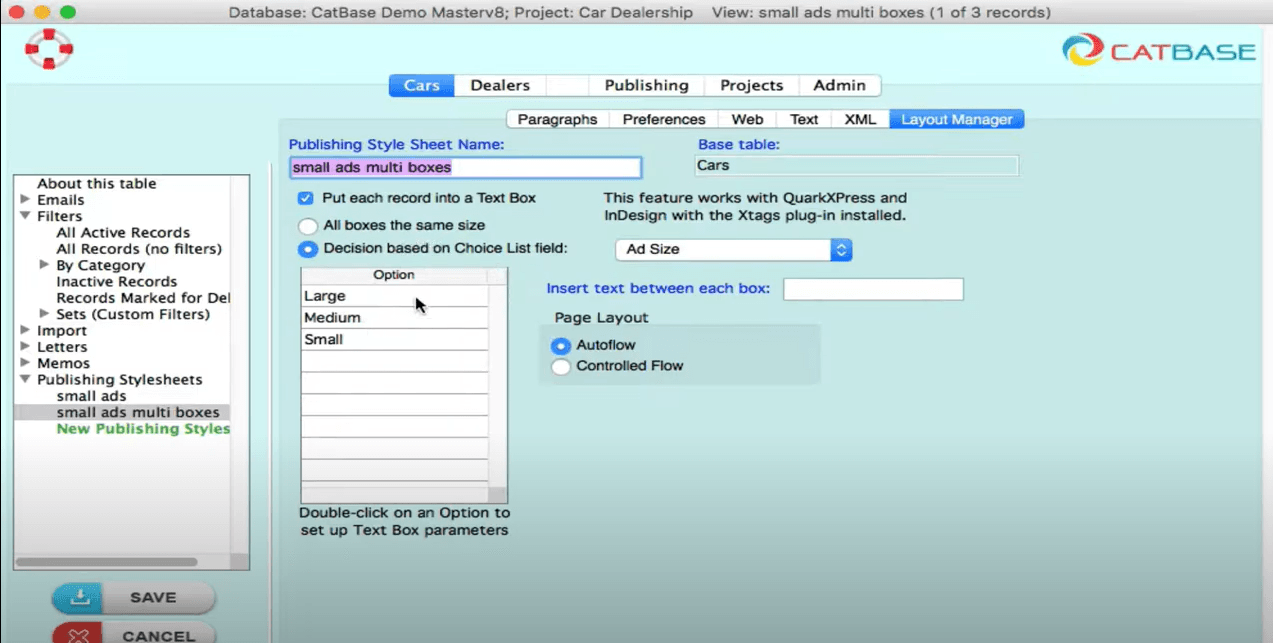Click the download icon on SAVE button
Viewport: 1273px width, 643px height.
click(x=82, y=597)
